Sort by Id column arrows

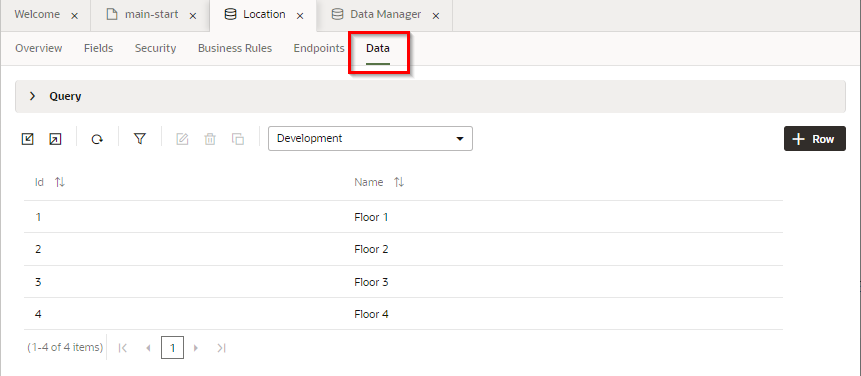tap(60, 182)
